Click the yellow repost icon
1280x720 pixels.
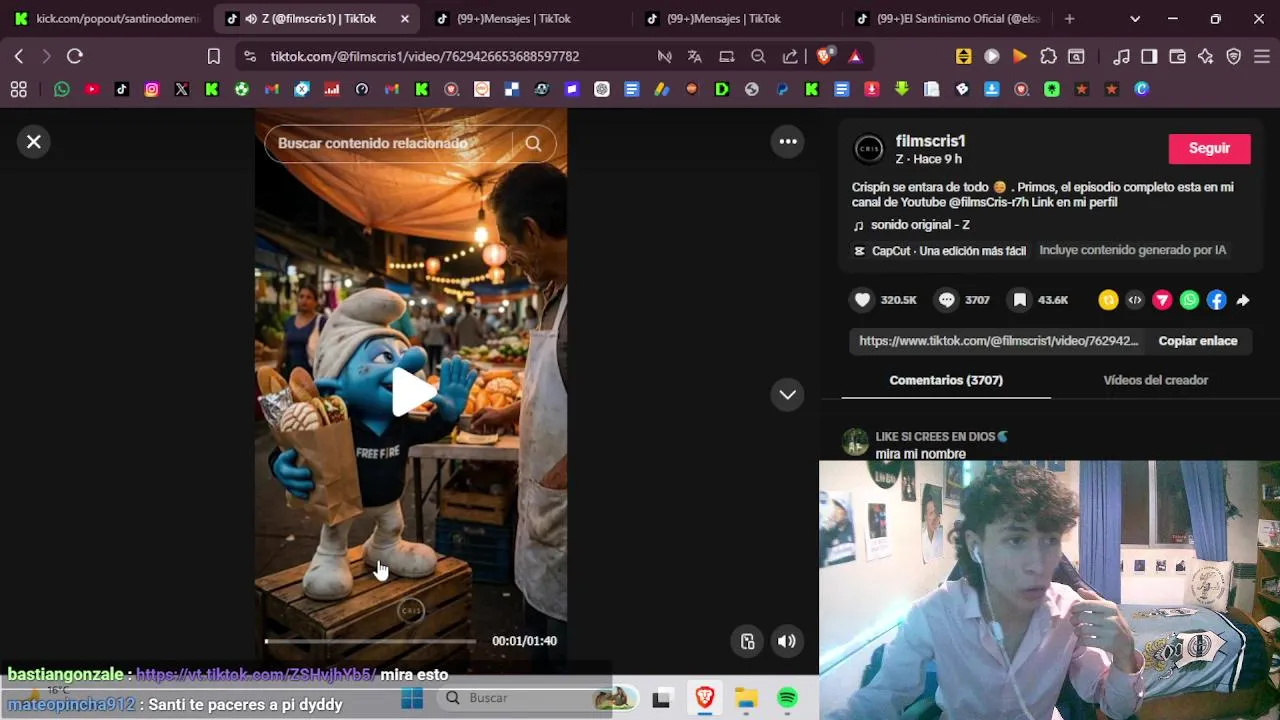[1108, 300]
